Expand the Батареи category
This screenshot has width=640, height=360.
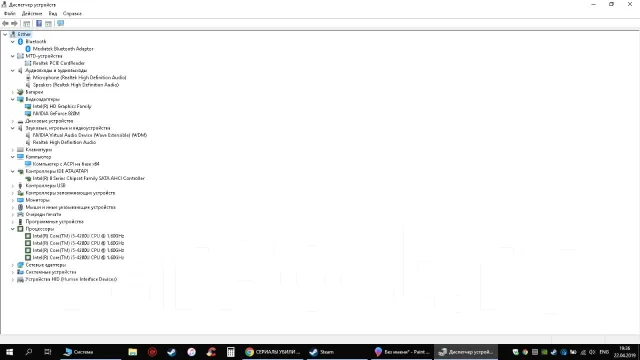click(x=13, y=92)
